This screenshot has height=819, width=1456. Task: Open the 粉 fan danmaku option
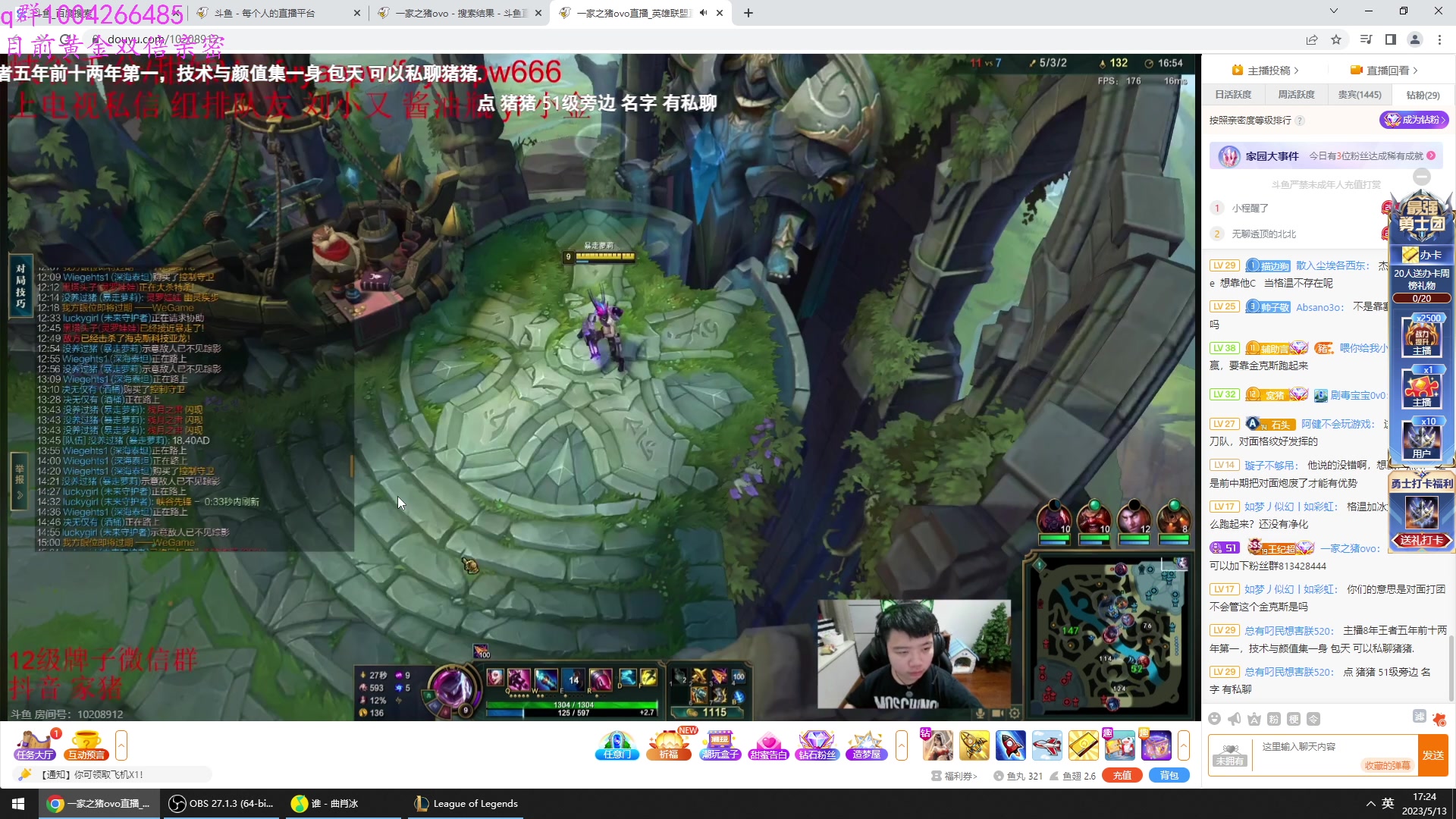click(x=1274, y=719)
